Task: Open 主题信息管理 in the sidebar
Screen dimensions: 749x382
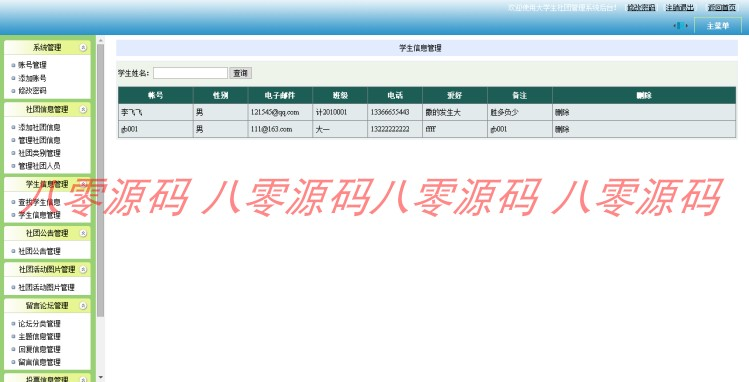Action: tap(39, 337)
